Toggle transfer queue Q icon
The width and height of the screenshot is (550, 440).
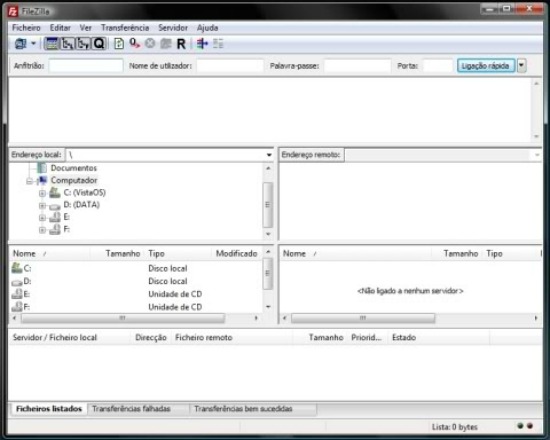(99, 44)
